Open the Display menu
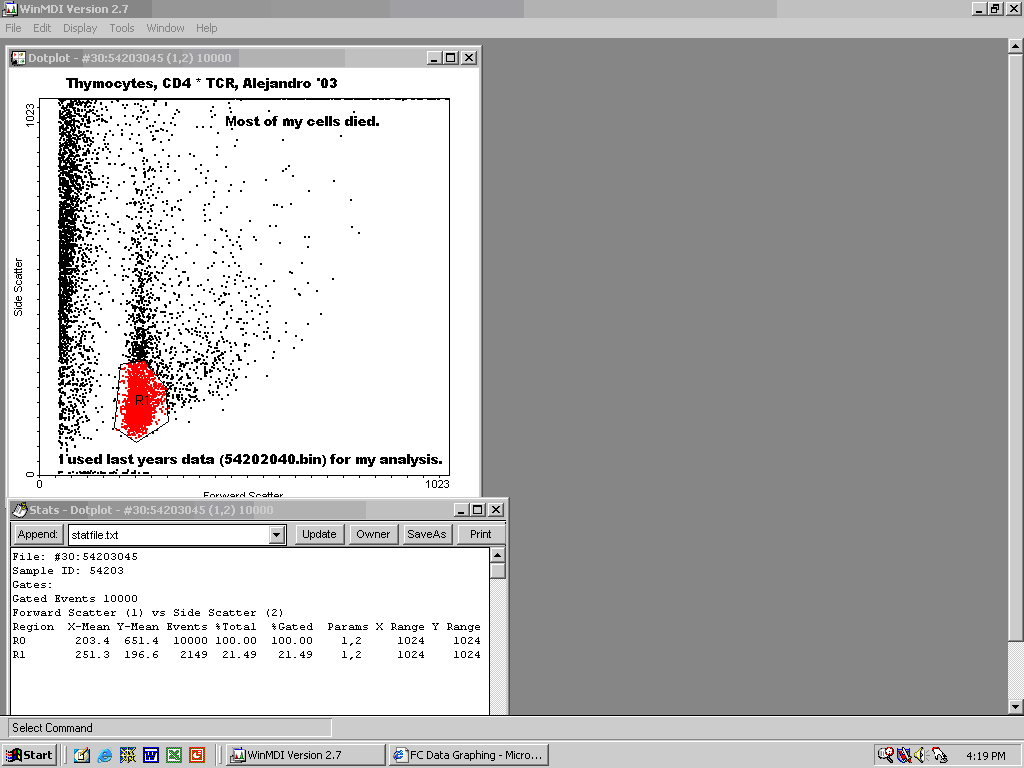The width and height of the screenshot is (1024, 768). (80, 28)
